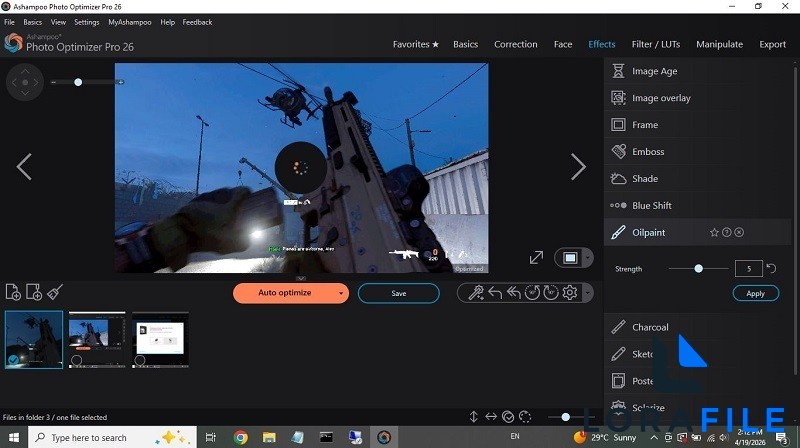Switch to fullscreen with diagonal arrows icon
800x448 pixels.
click(x=536, y=258)
